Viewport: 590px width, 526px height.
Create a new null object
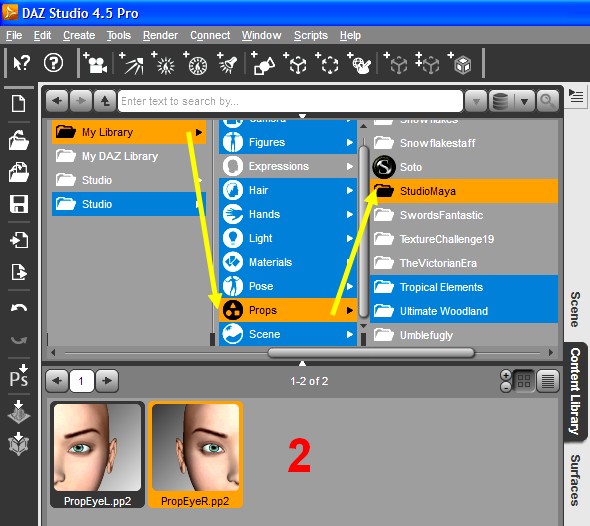click(295, 63)
